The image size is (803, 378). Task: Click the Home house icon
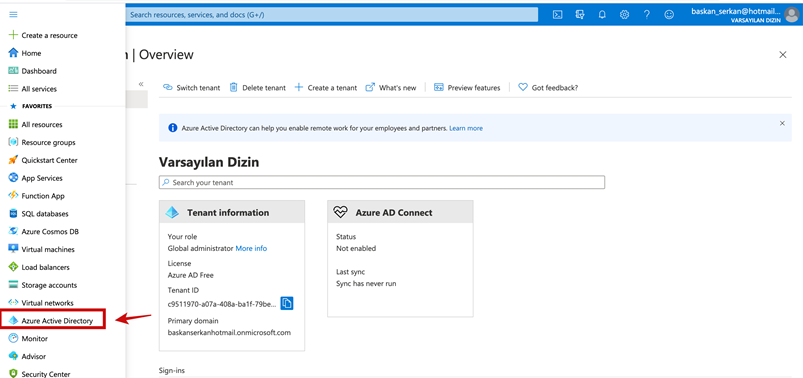pos(13,53)
